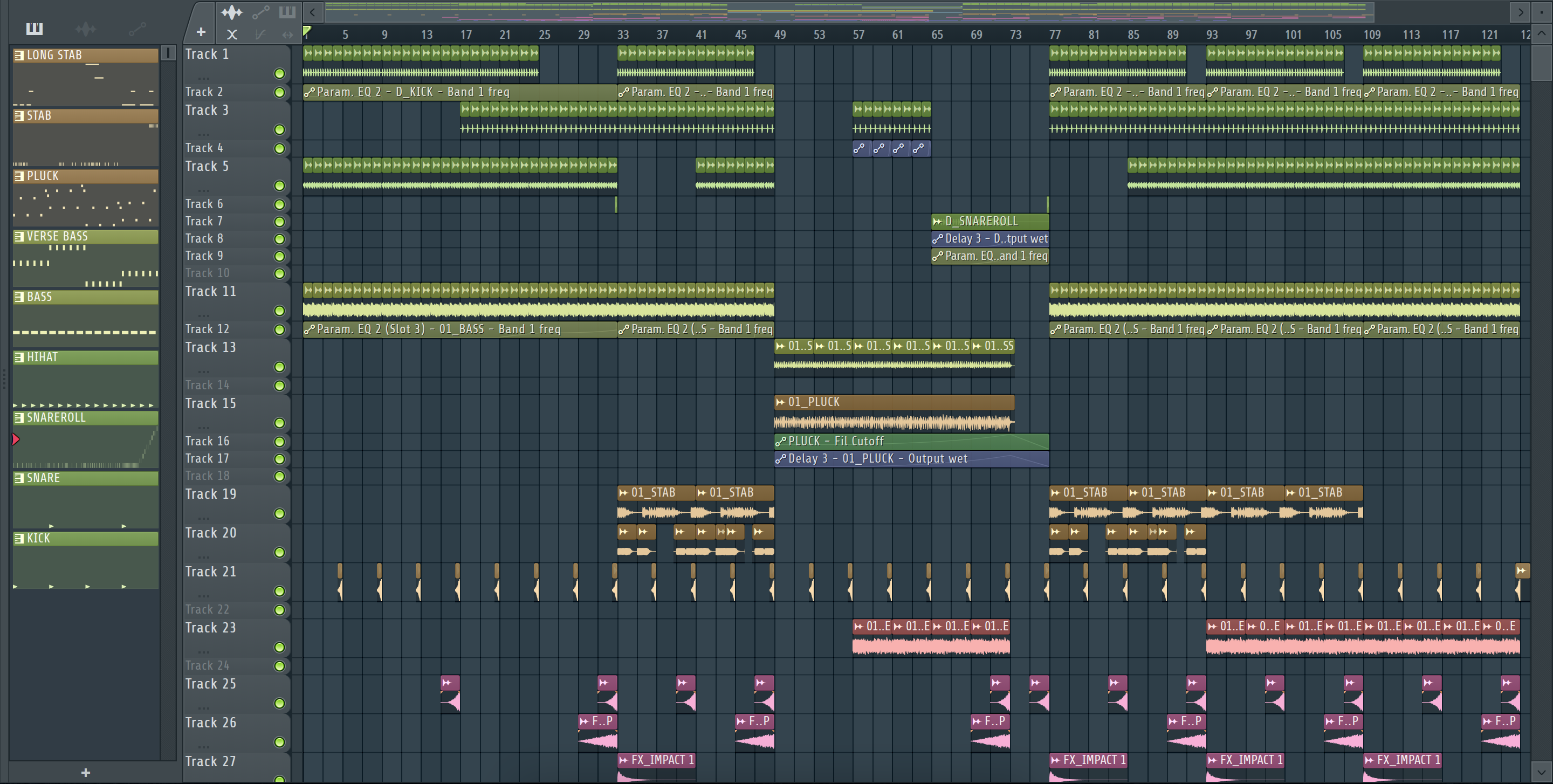This screenshot has width=1553, height=784.
Task: Open menu of Delay 3 - D..tput wet clip
Action: [x=938, y=239]
